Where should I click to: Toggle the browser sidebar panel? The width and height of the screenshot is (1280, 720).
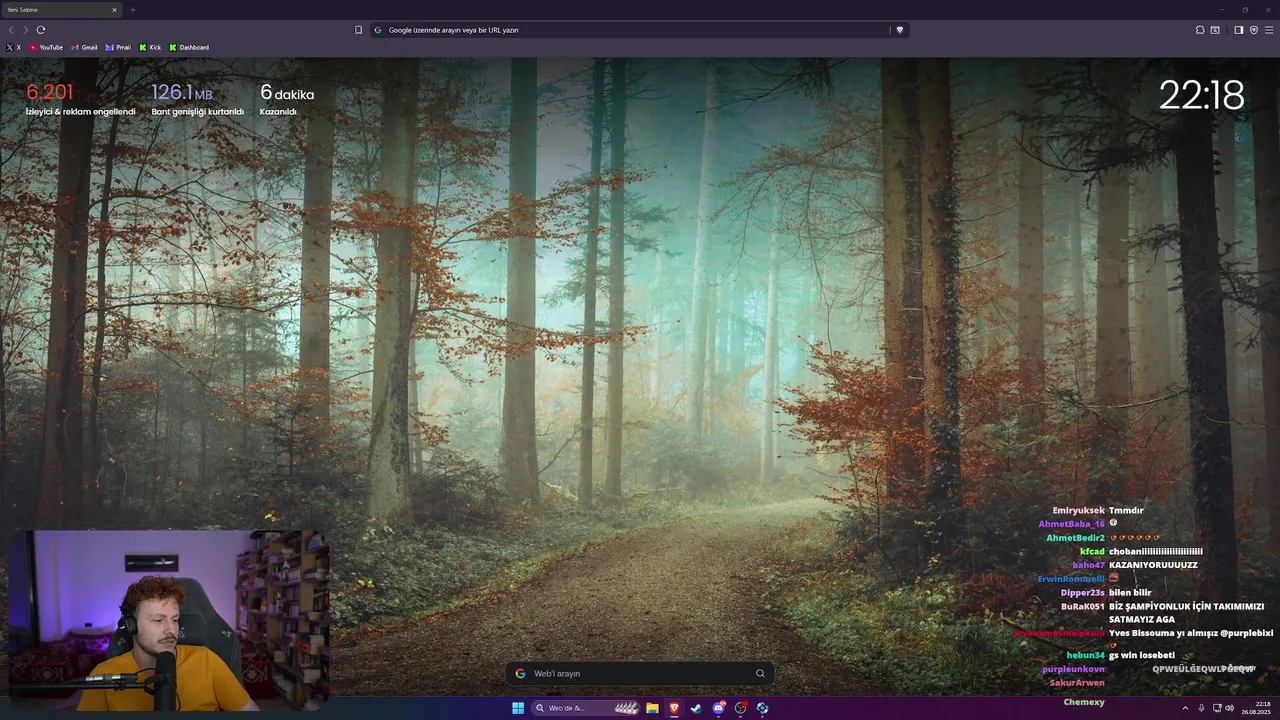[1238, 30]
